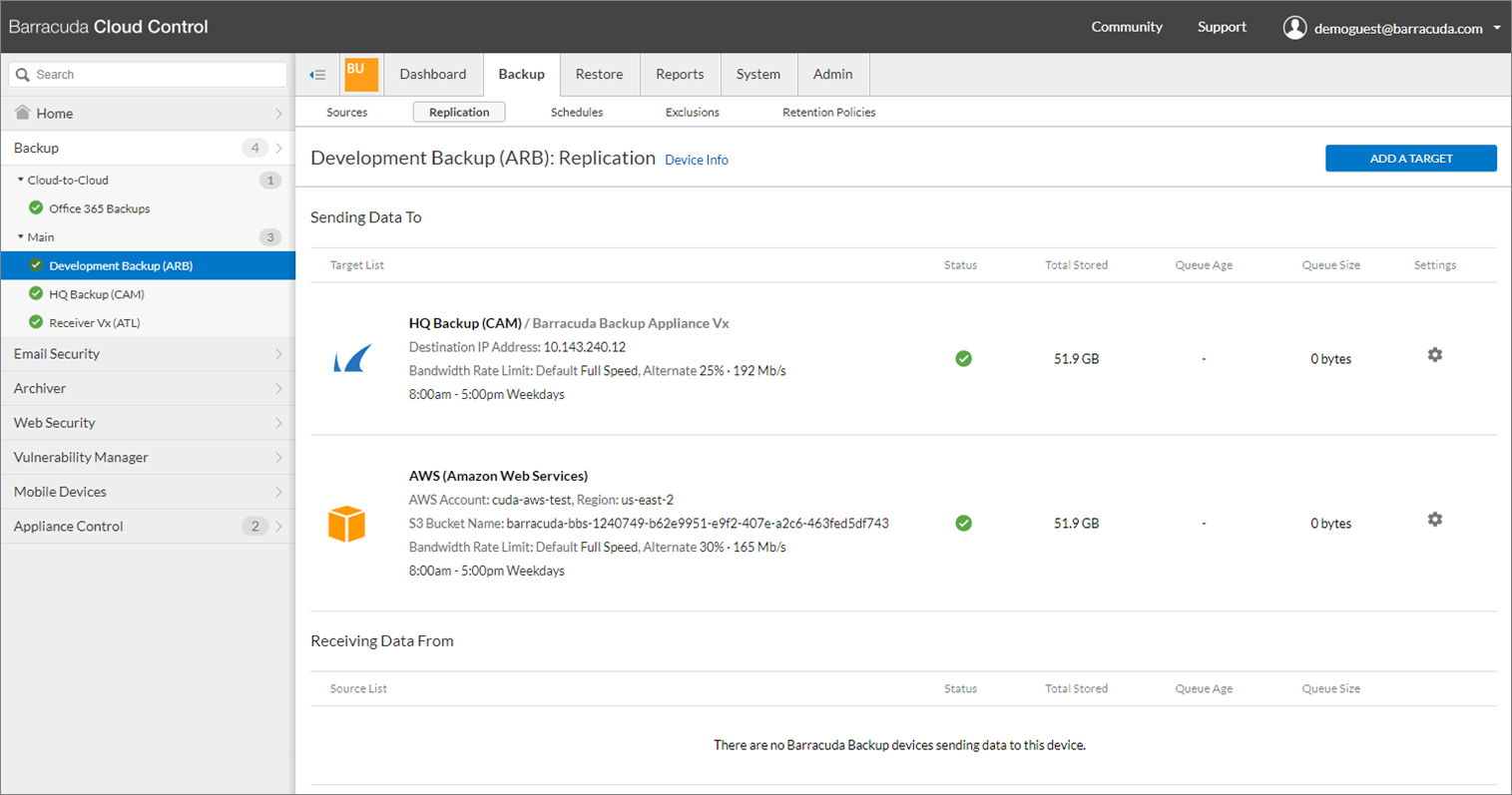Select HQ Backup (CAM) in sidebar
This screenshot has height=795, width=1512.
pos(97,294)
